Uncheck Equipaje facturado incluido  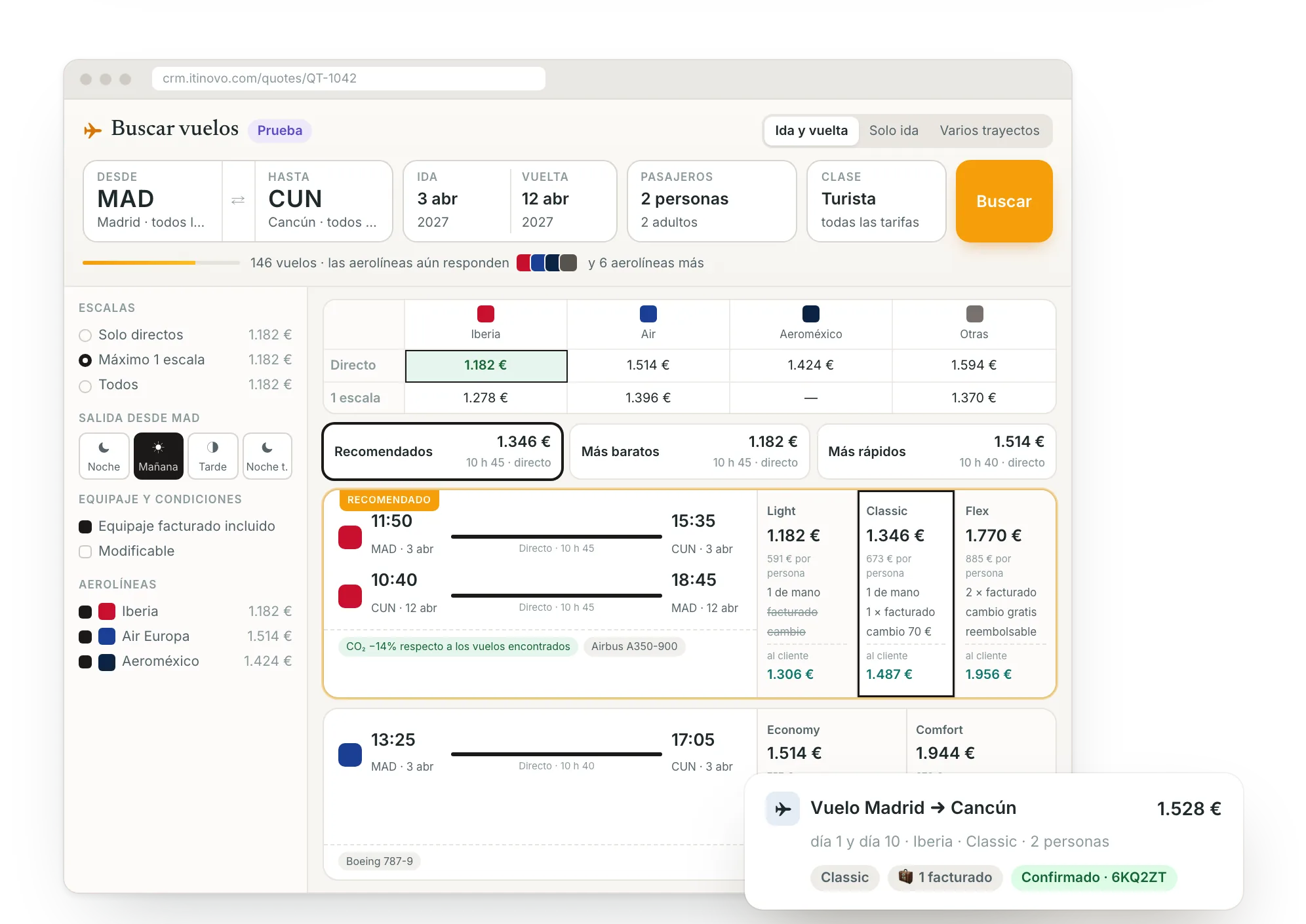click(85, 527)
